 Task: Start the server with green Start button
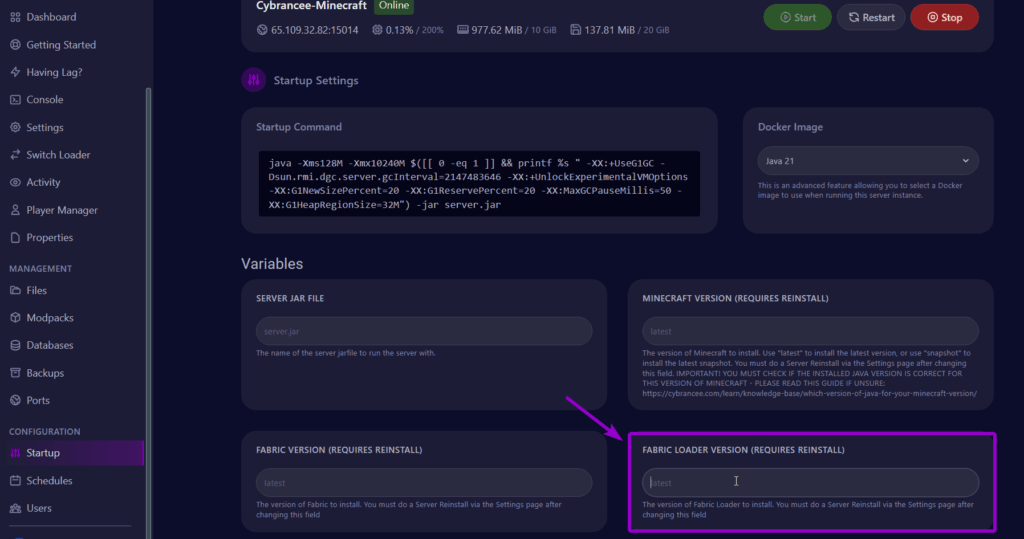(797, 18)
